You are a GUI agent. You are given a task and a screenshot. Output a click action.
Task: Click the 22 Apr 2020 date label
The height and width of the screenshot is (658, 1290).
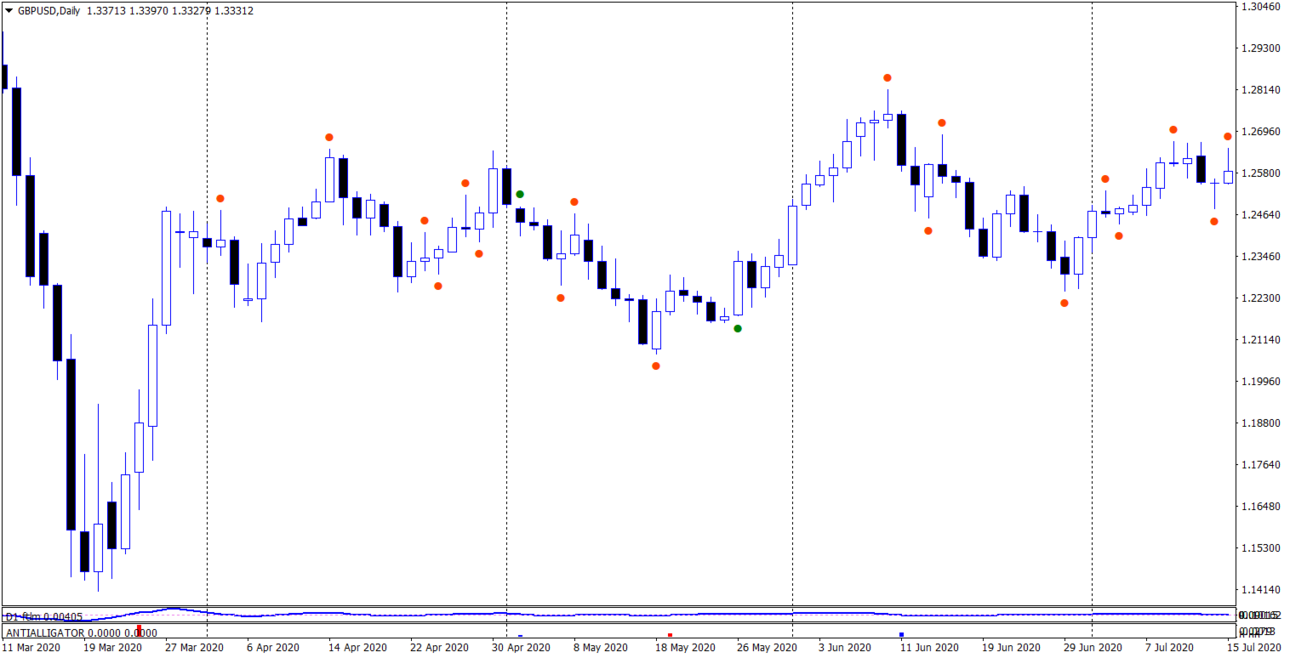[440, 648]
